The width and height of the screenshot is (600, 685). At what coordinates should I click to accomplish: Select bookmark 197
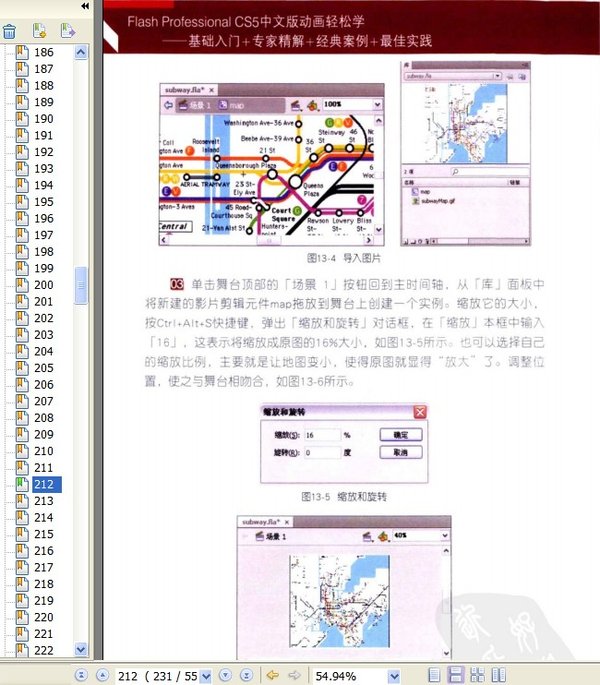point(44,235)
